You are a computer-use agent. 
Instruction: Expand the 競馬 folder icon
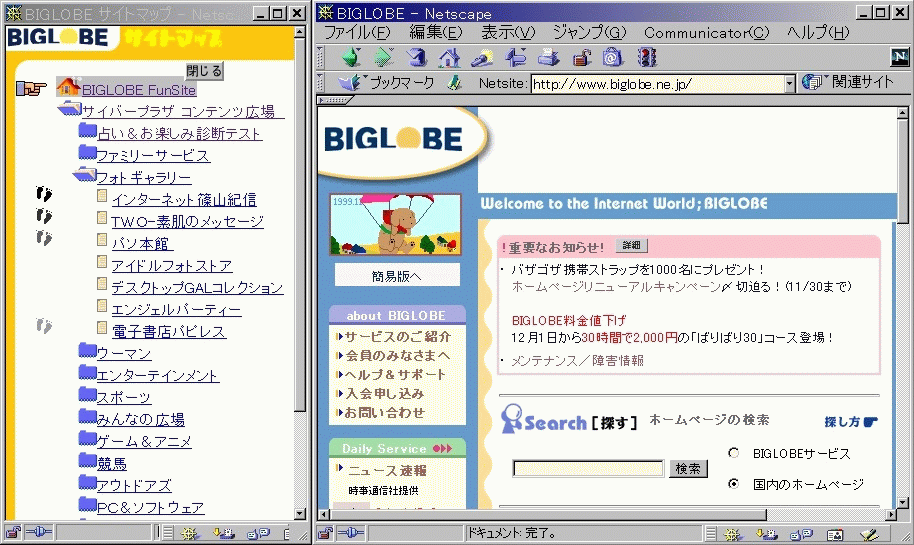tap(87, 460)
